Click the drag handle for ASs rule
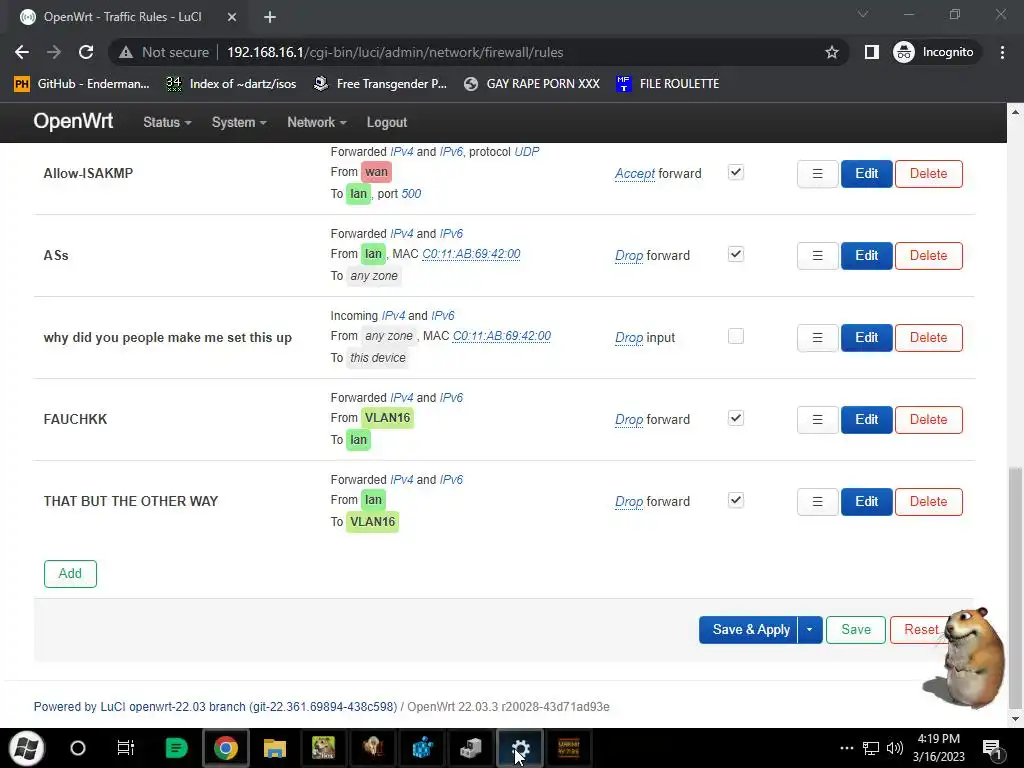This screenshot has height=768, width=1024. click(x=817, y=255)
